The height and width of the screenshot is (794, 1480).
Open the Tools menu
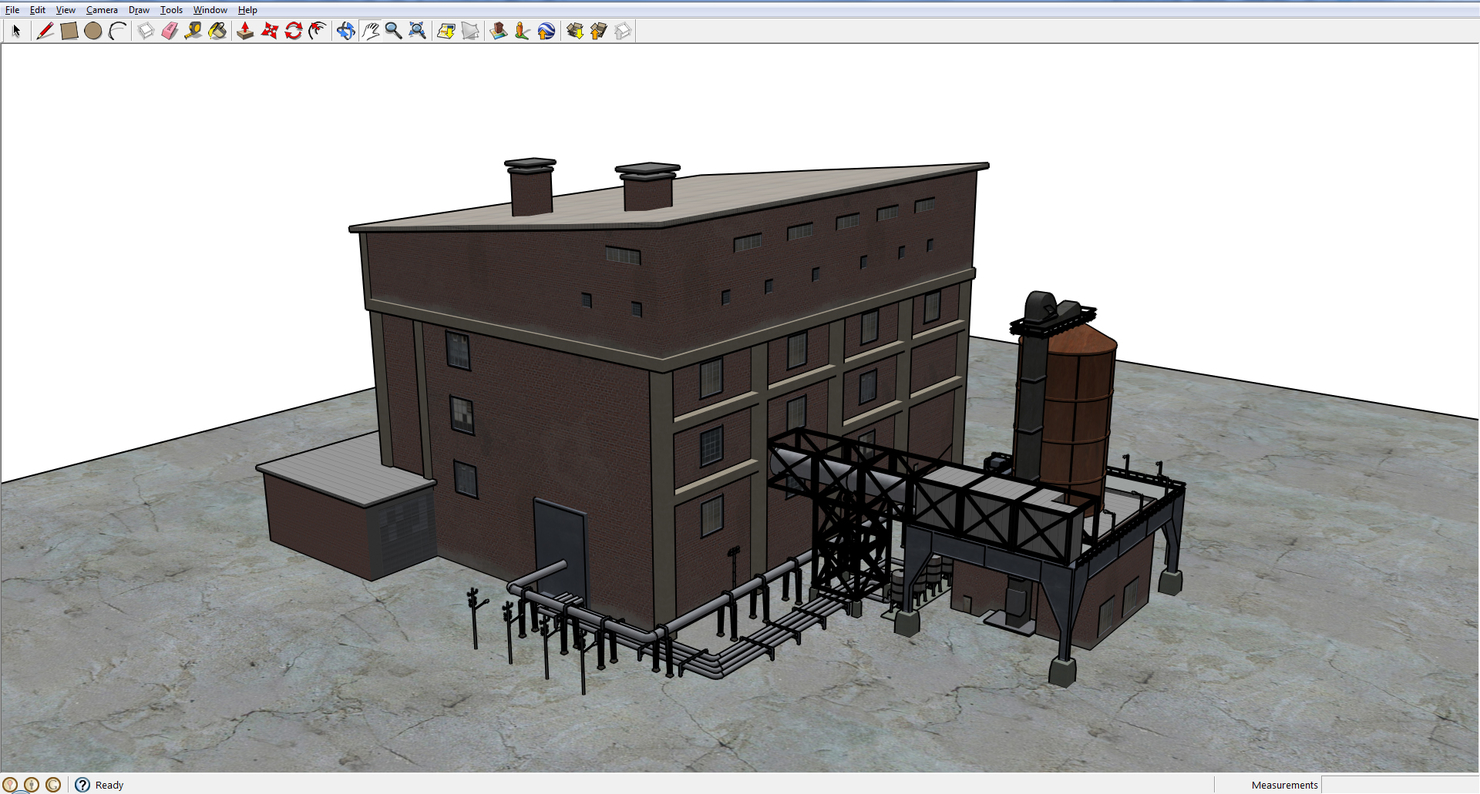[170, 9]
